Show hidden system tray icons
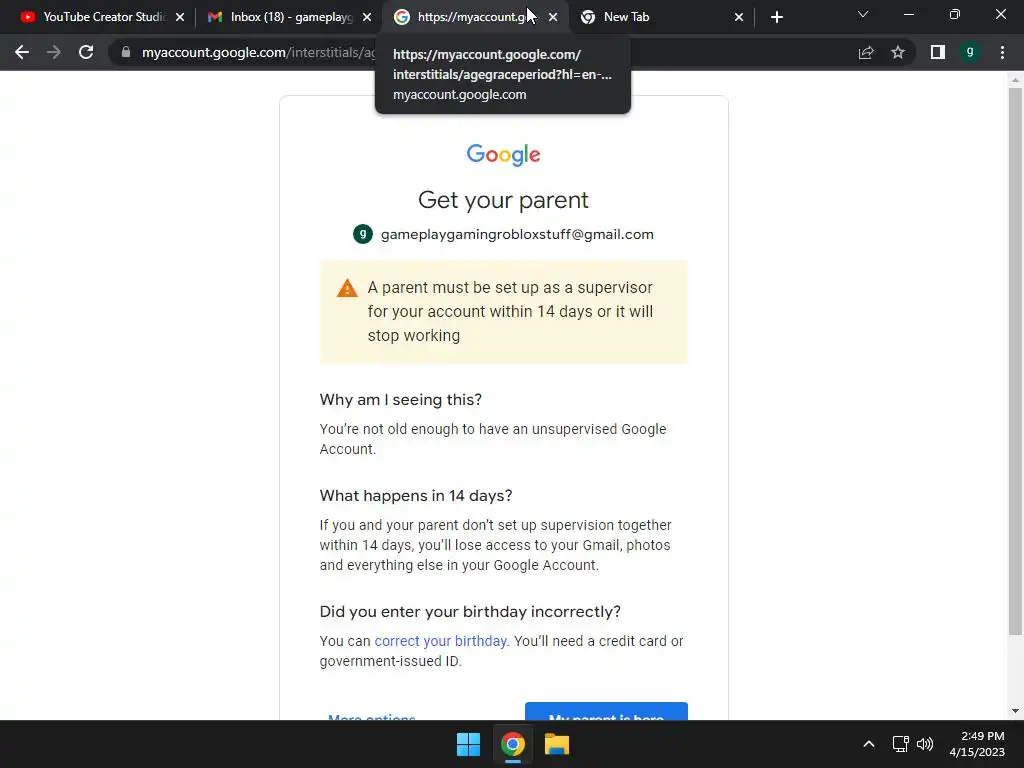This screenshot has height=768, width=1024. point(869,744)
